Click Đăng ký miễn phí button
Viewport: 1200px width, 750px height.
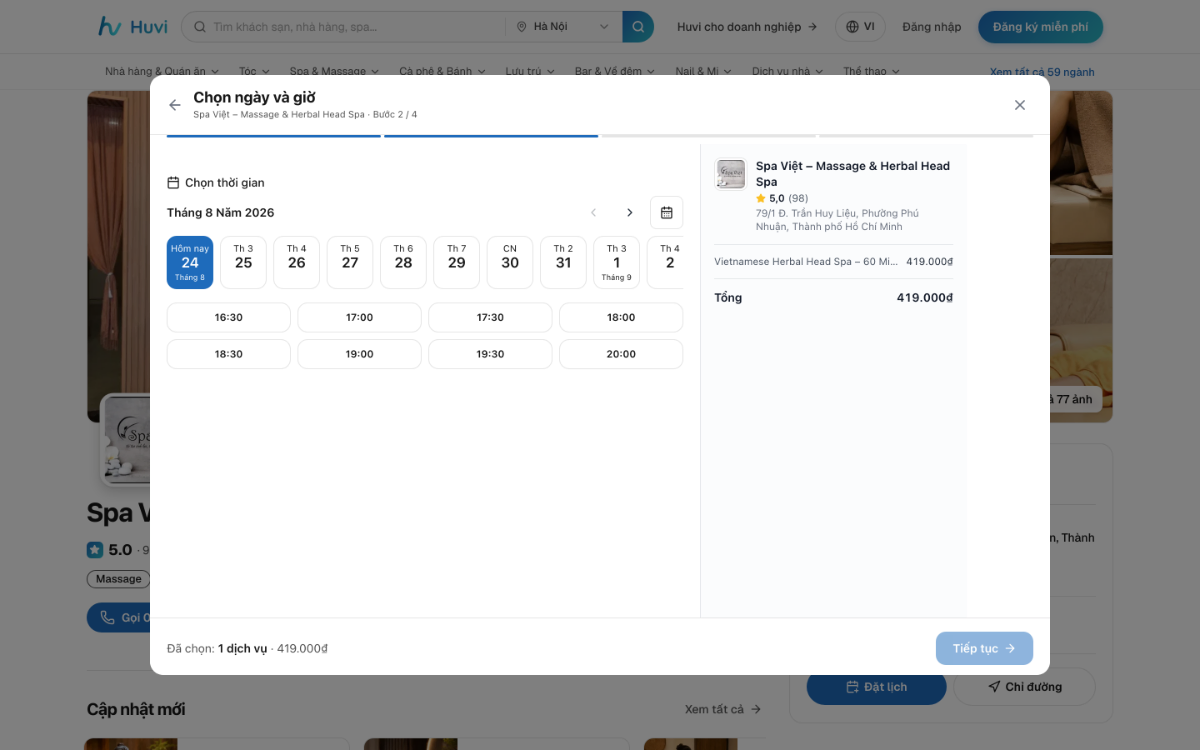1040,27
